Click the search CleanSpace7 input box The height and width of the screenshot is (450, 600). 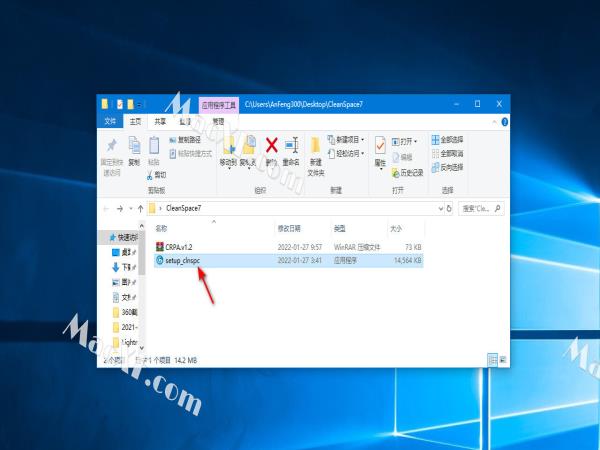(x=481, y=209)
